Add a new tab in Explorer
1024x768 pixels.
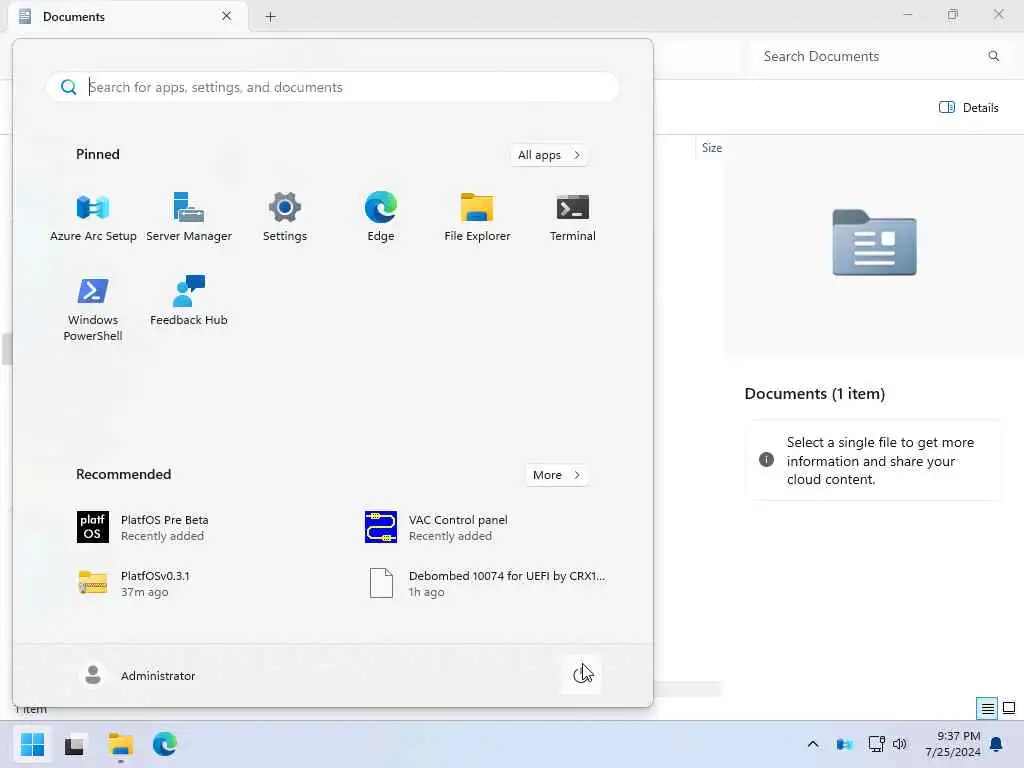[270, 17]
